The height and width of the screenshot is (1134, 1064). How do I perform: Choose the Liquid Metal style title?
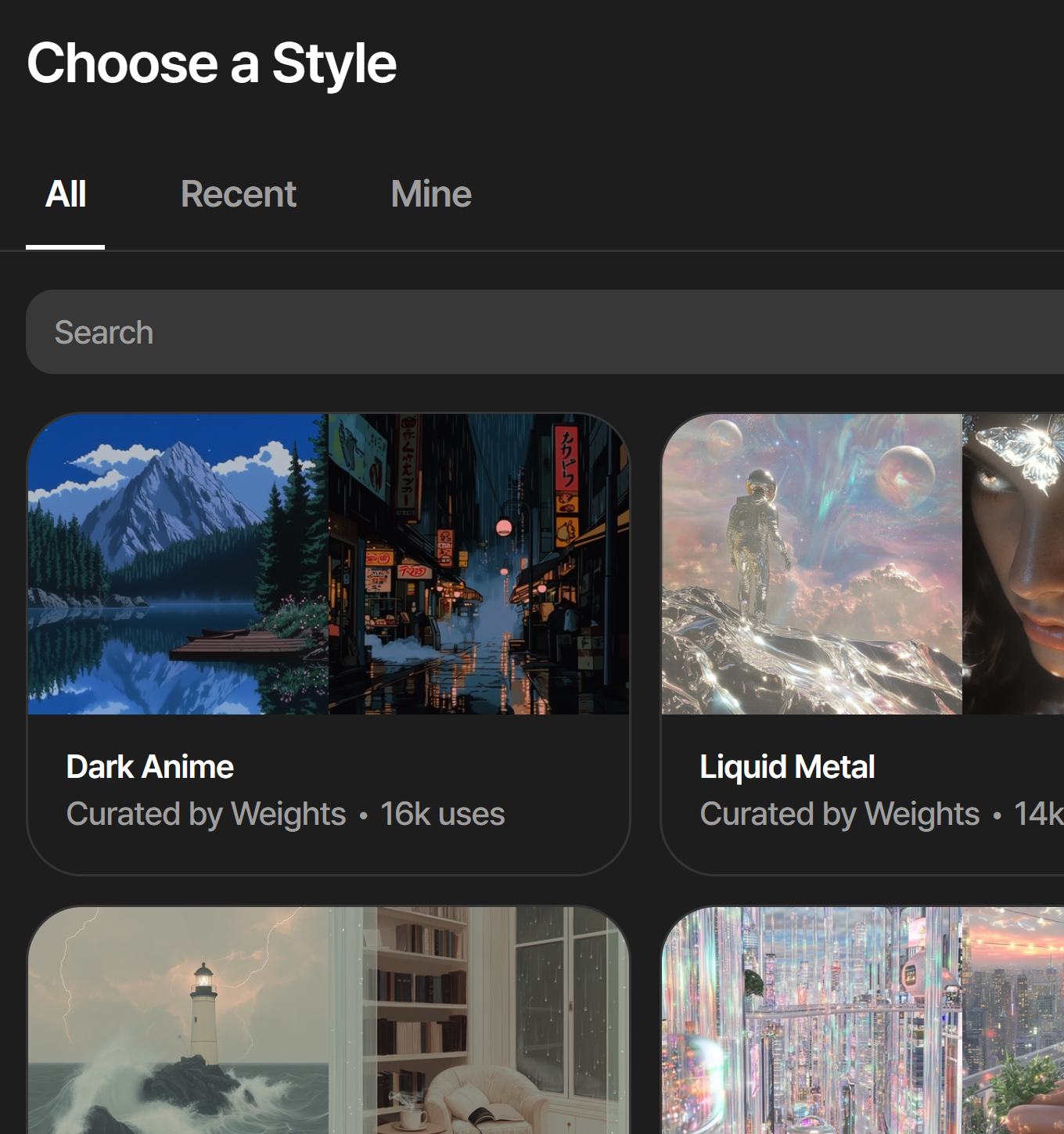787,767
